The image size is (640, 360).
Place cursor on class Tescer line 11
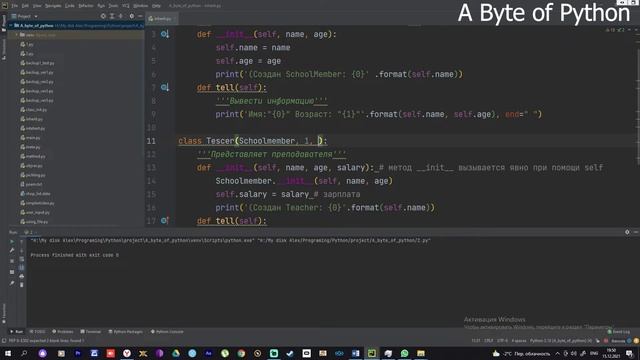[x=253, y=141]
